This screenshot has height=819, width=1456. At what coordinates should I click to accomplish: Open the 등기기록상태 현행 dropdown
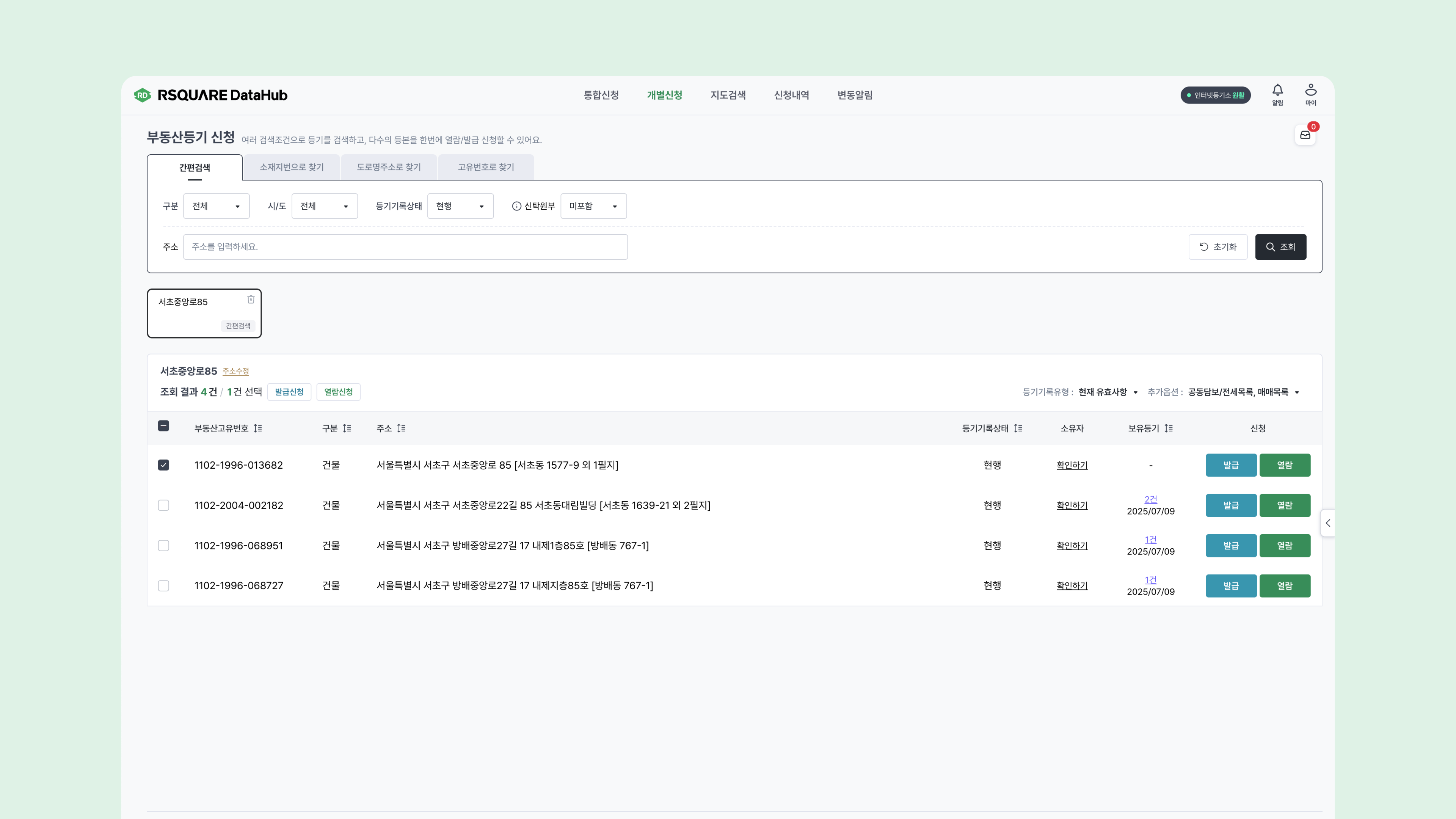pyautogui.click(x=460, y=206)
